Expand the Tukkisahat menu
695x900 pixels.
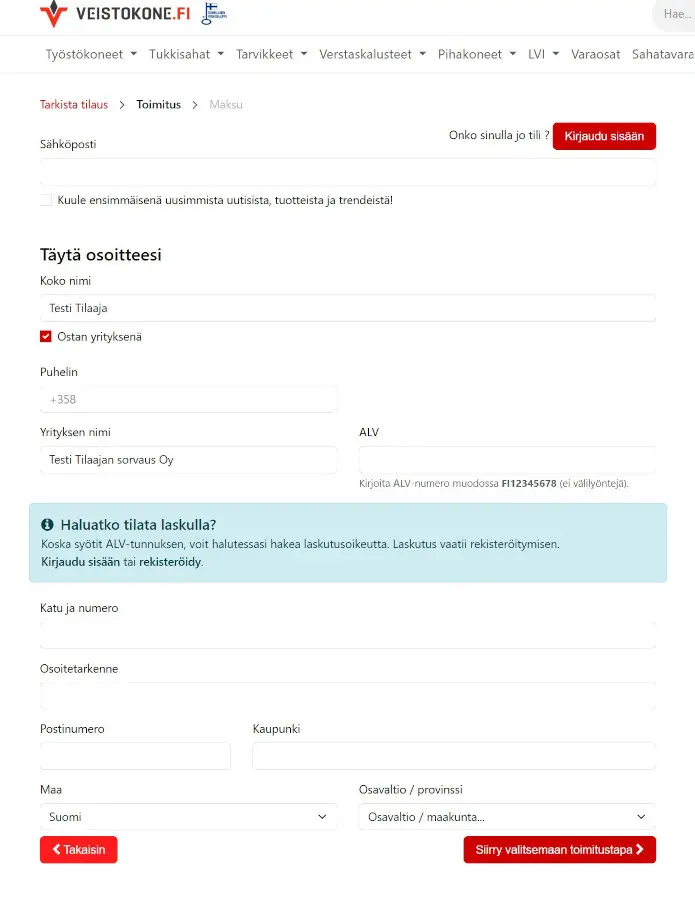(186, 54)
